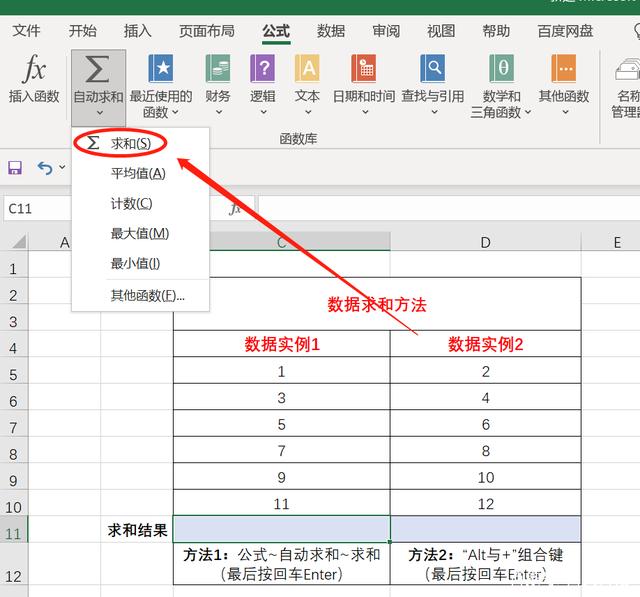
Task: Select the sum result cell D11
Action: coord(485,529)
